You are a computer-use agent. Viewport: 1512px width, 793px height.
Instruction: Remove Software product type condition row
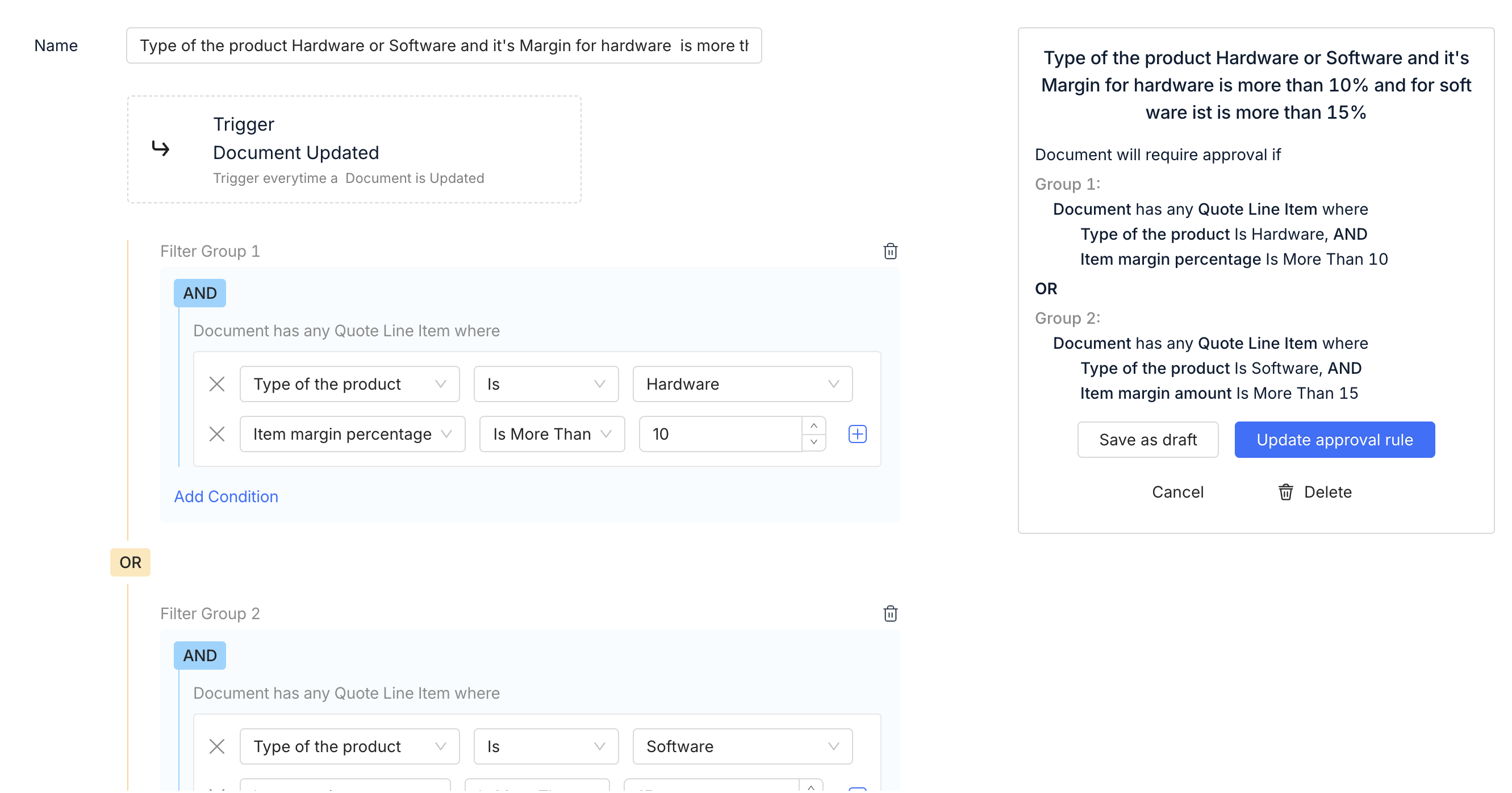[216, 746]
